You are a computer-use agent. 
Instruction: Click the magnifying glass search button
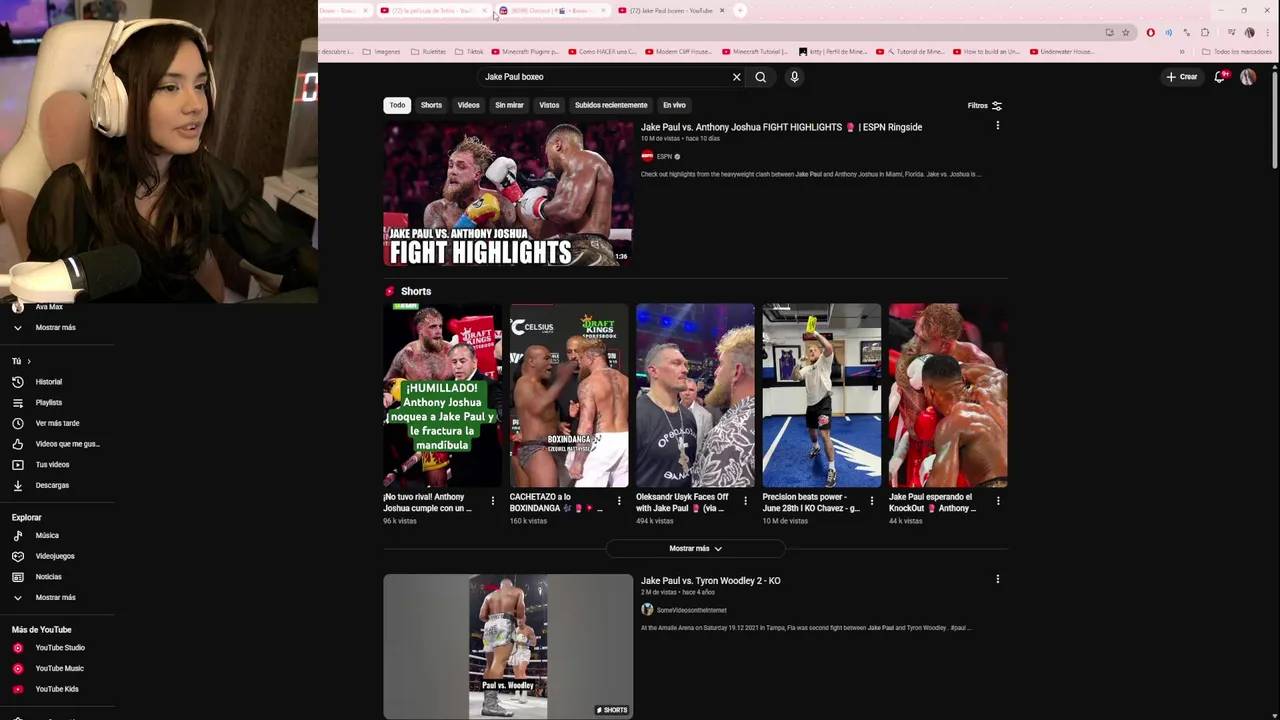click(x=761, y=77)
